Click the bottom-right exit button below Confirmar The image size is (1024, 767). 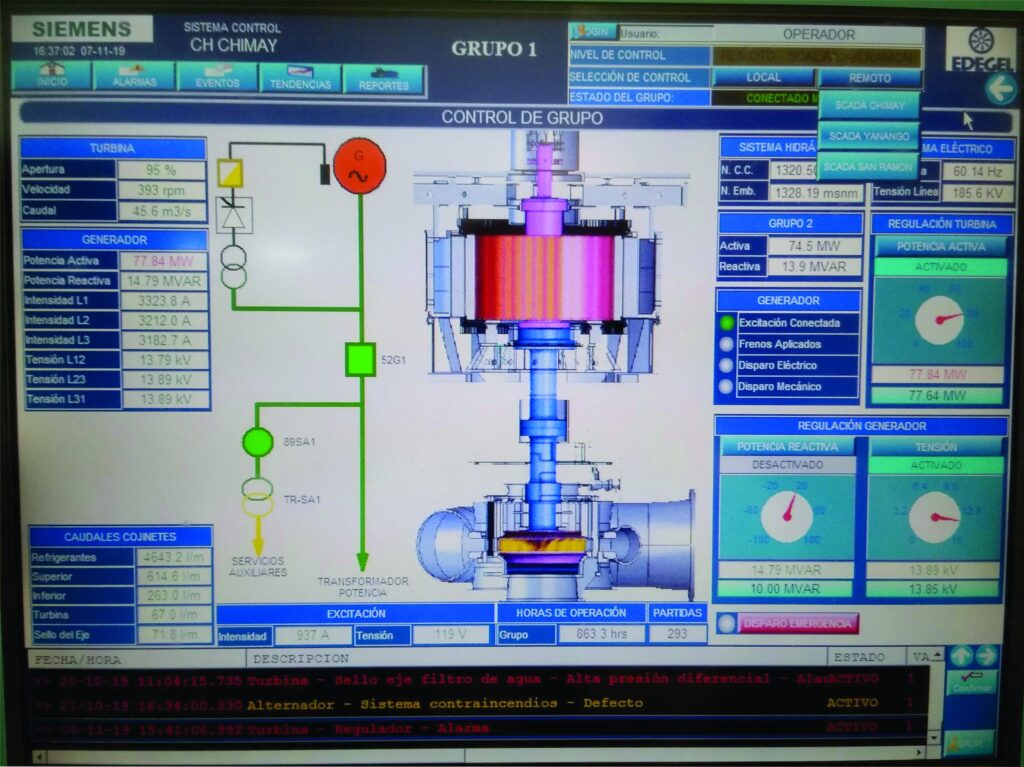(x=970, y=742)
